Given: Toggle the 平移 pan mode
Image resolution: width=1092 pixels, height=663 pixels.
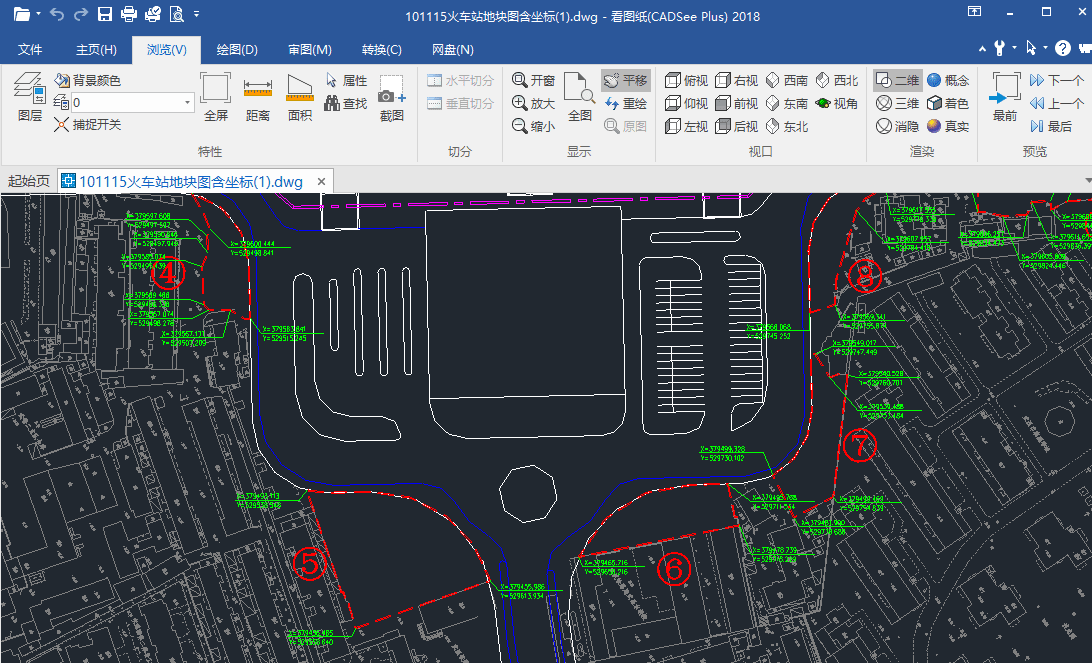Looking at the screenshot, I should coord(626,80).
